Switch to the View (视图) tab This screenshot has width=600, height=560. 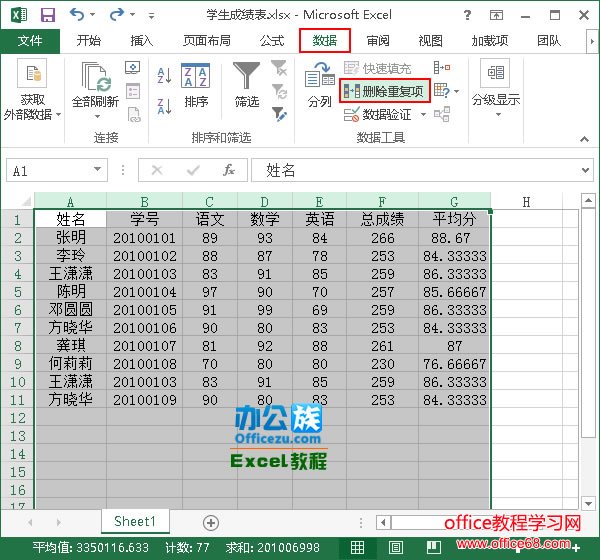(430, 41)
